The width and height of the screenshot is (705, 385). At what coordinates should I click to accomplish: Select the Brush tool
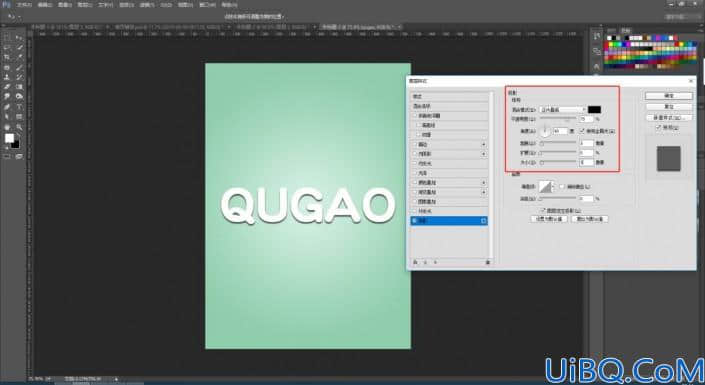point(19,67)
